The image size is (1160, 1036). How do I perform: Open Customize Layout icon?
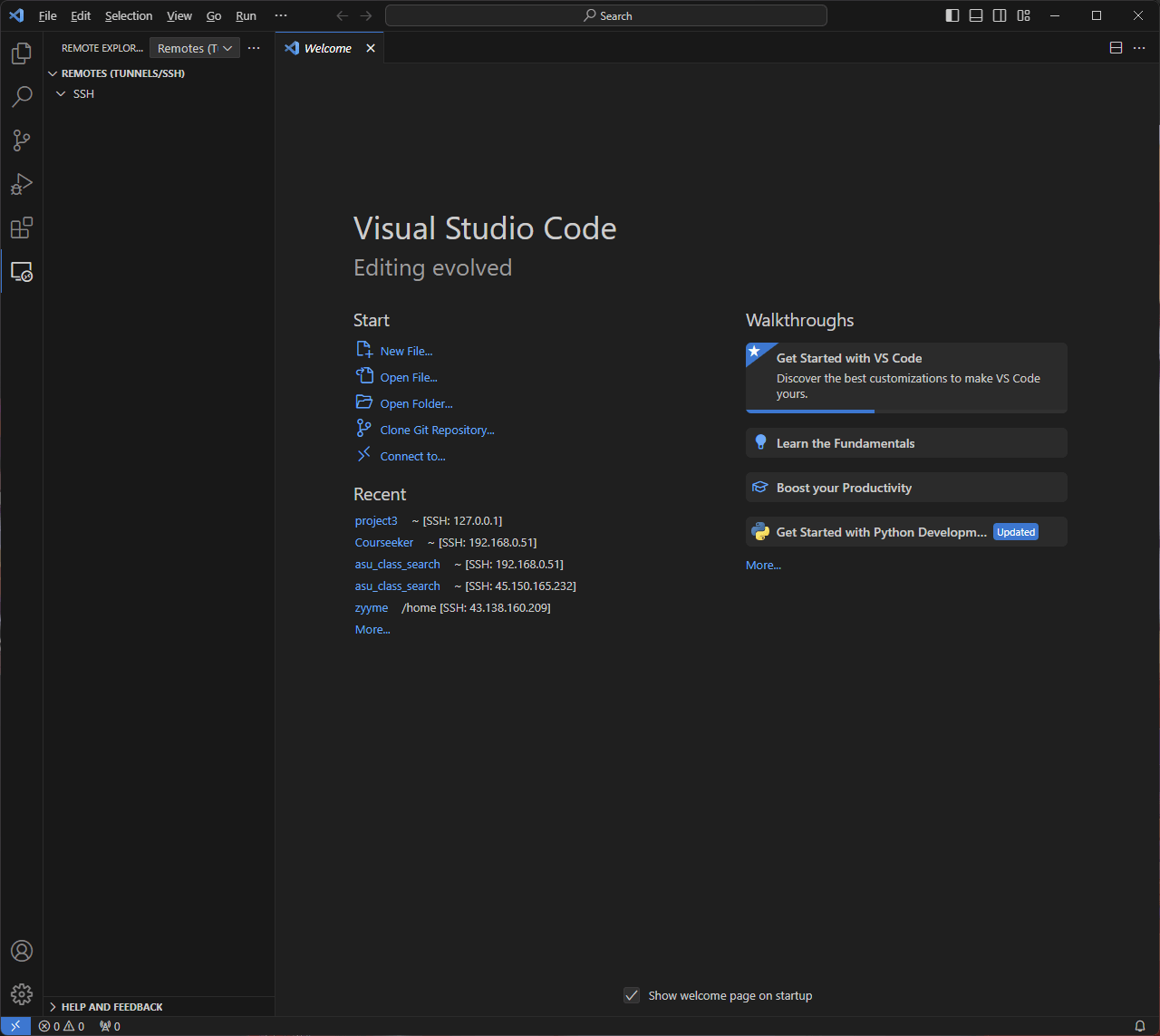(1023, 15)
